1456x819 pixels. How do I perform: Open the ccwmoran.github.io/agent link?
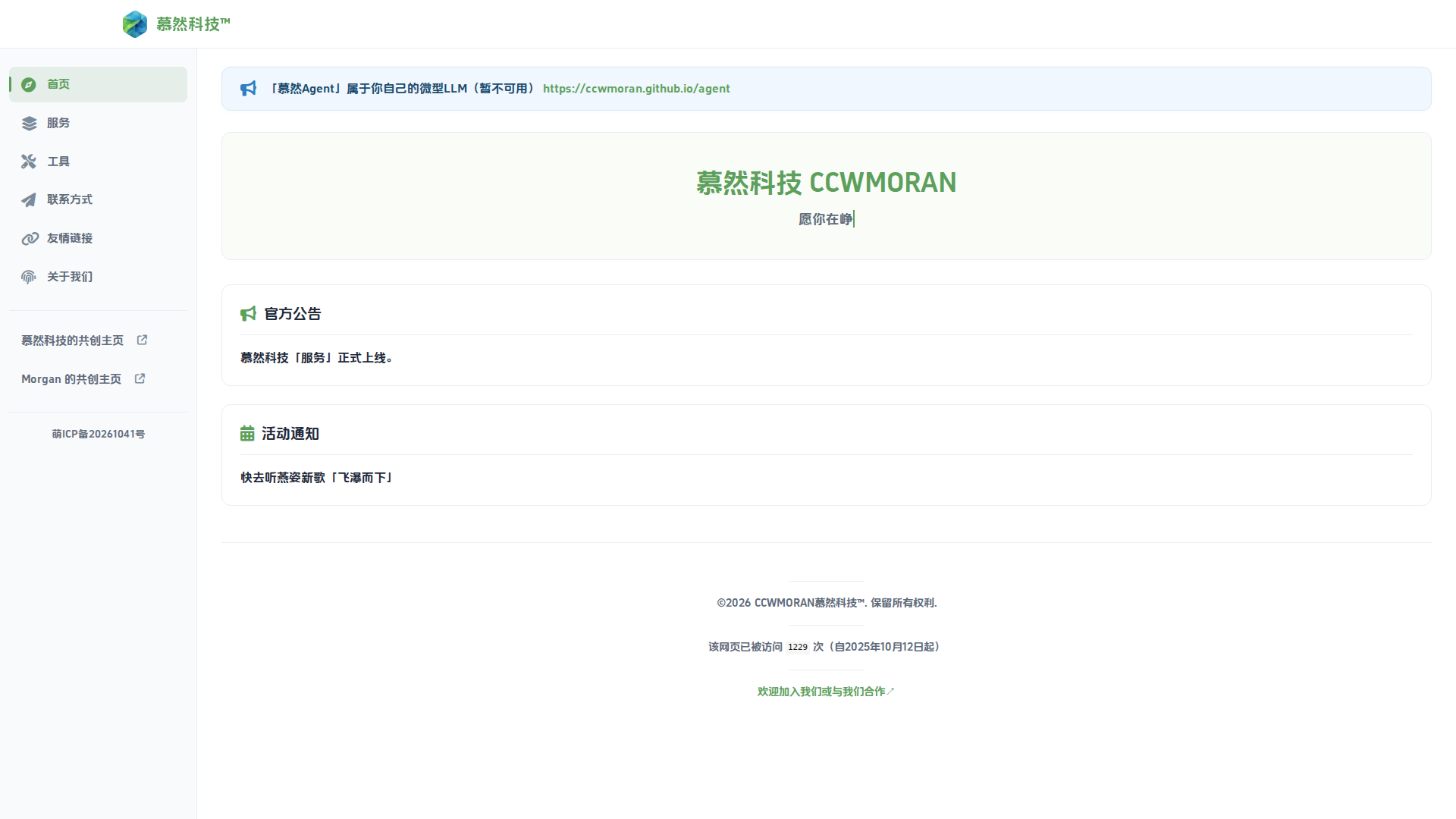(x=636, y=89)
